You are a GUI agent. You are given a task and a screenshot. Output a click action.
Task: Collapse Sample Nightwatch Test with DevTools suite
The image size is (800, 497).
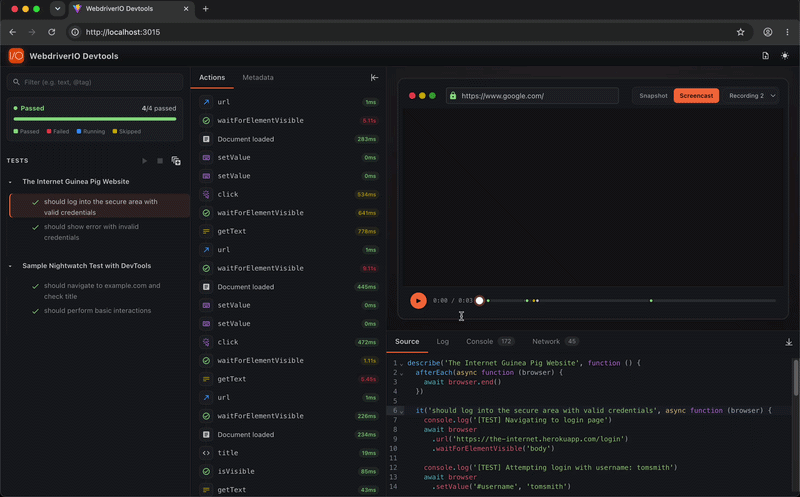tap(10, 266)
